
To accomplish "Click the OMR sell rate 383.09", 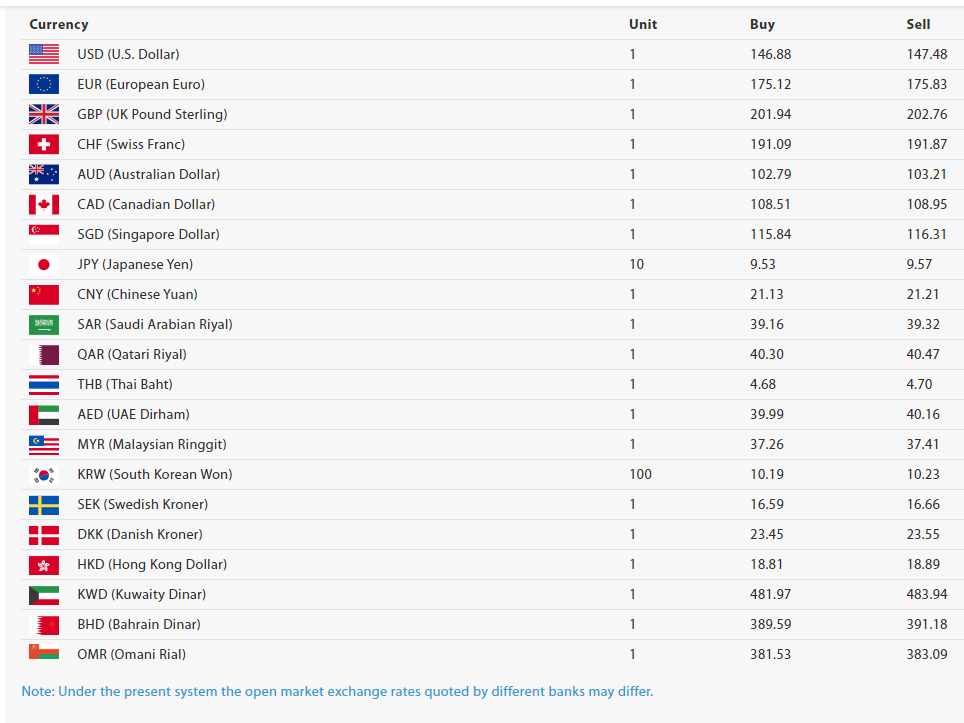I will (926, 654).
